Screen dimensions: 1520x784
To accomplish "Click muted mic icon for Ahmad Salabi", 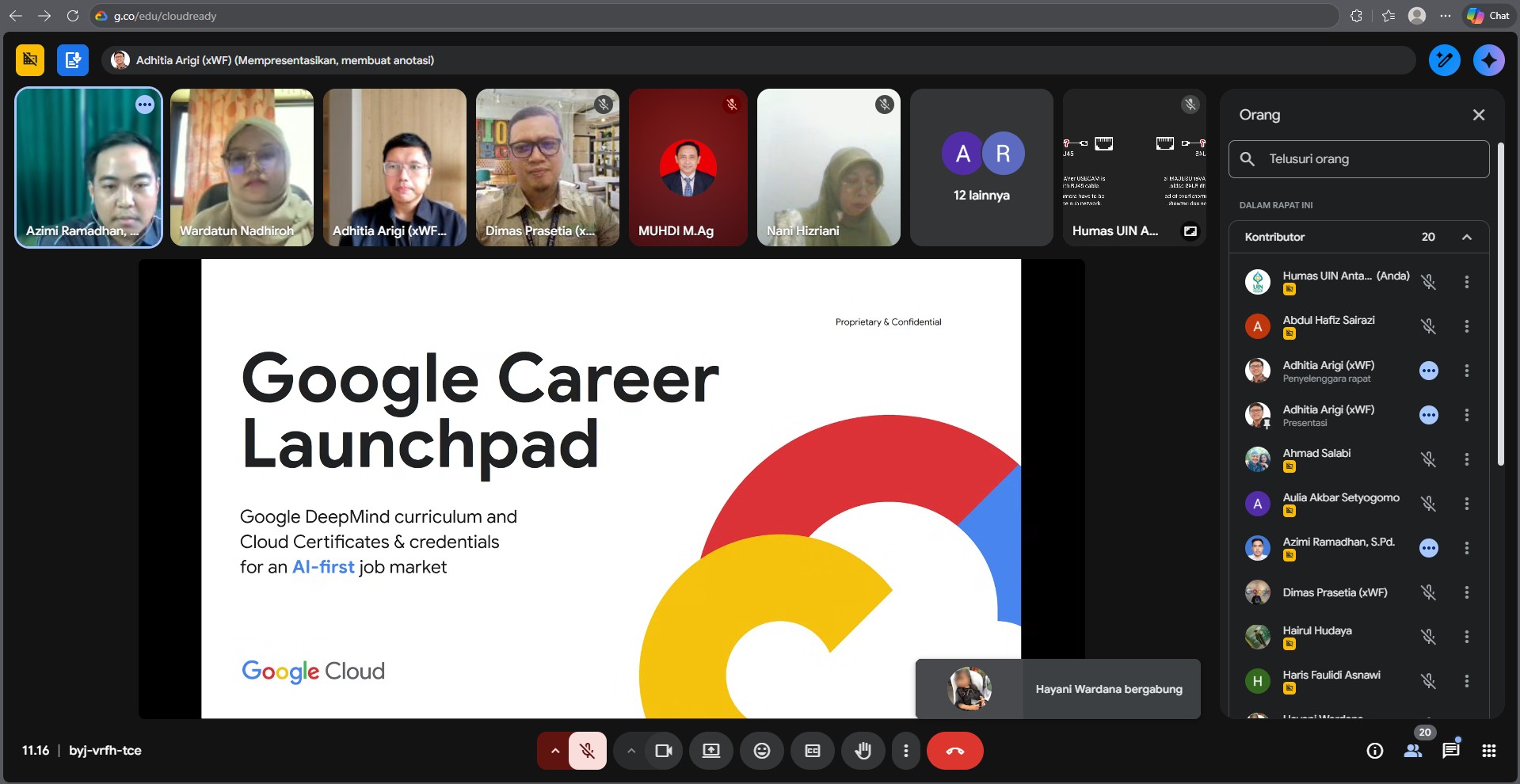I will pyautogui.click(x=1428, y=459).
